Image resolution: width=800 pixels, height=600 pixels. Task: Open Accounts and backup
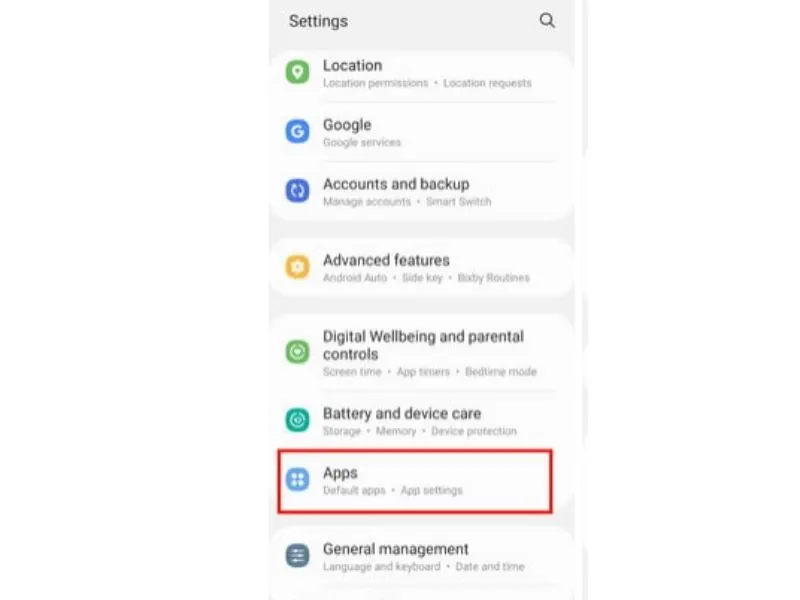click(x=421, y=191)
